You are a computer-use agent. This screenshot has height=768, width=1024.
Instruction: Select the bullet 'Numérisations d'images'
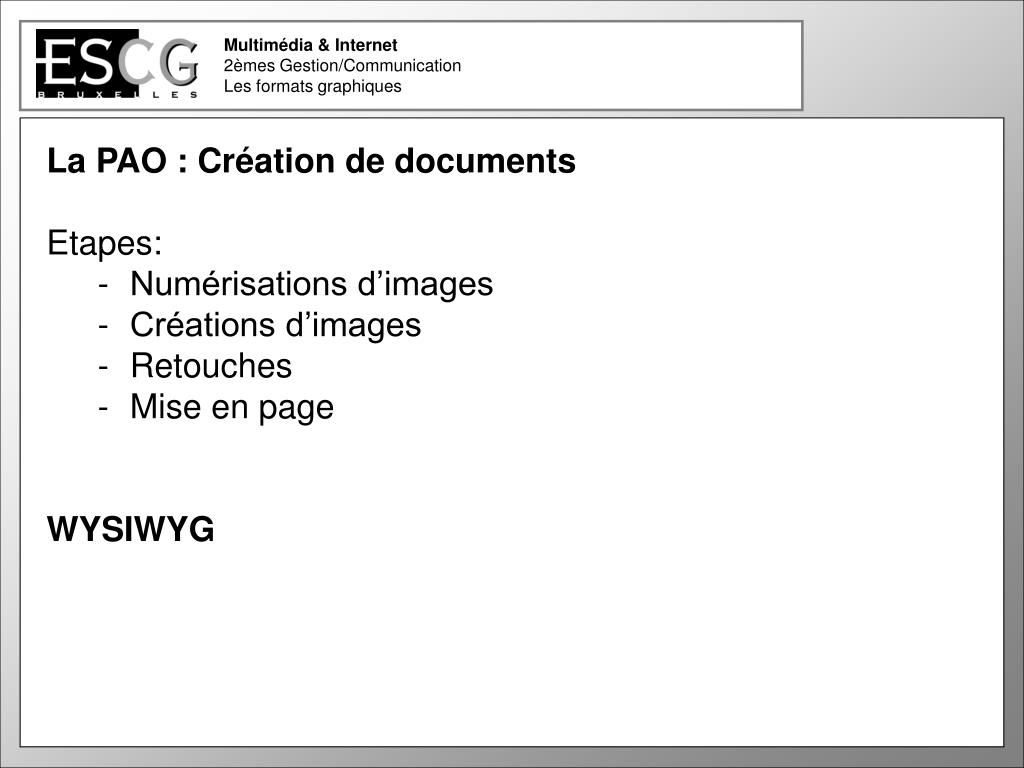coord(312,284)
